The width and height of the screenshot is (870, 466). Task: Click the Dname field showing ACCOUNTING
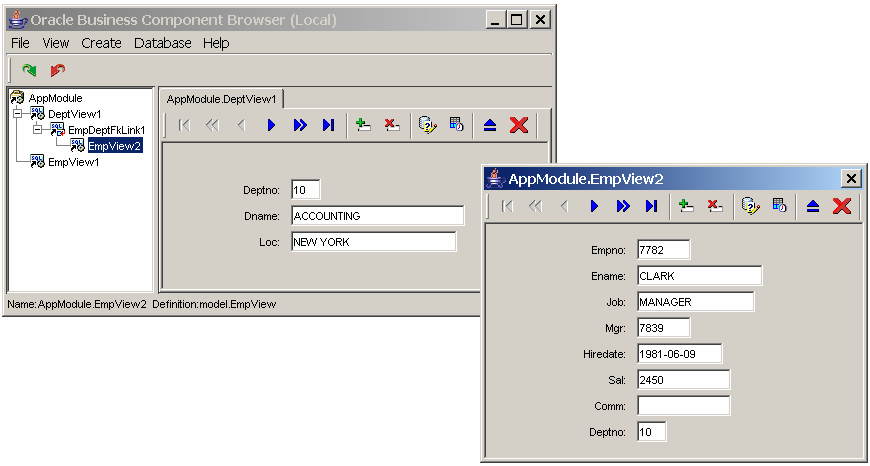coord(377,216)
